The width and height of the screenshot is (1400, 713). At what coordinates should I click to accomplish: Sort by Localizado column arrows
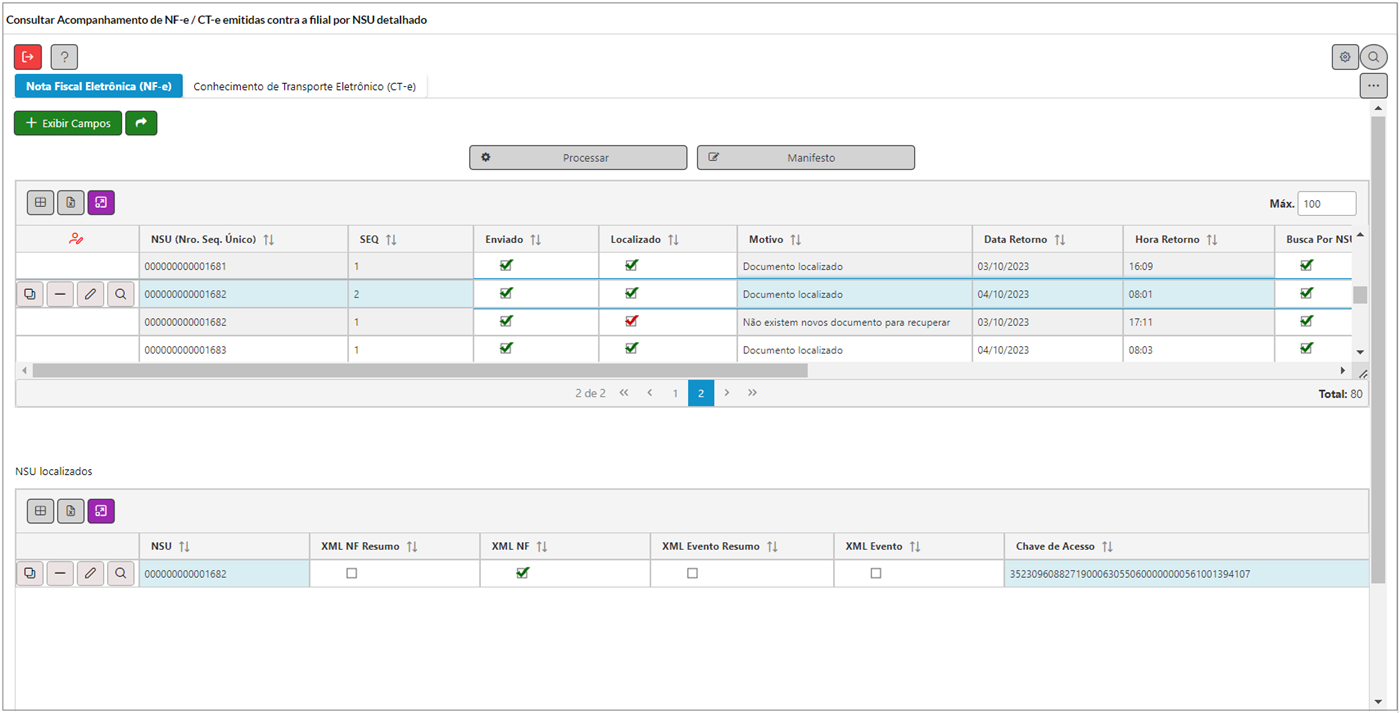click(x=673, y=240)
